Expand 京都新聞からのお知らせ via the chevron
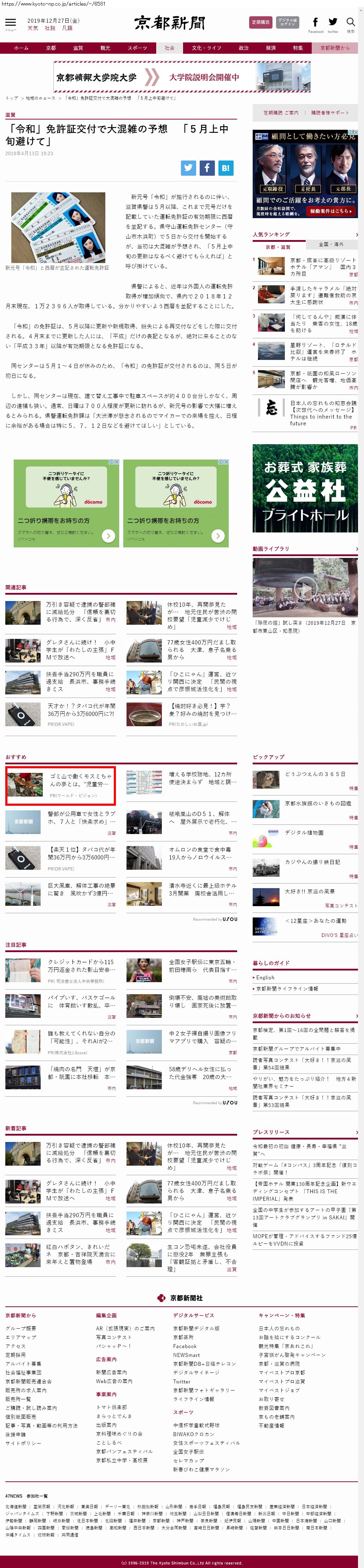 tap(357, 1016)
